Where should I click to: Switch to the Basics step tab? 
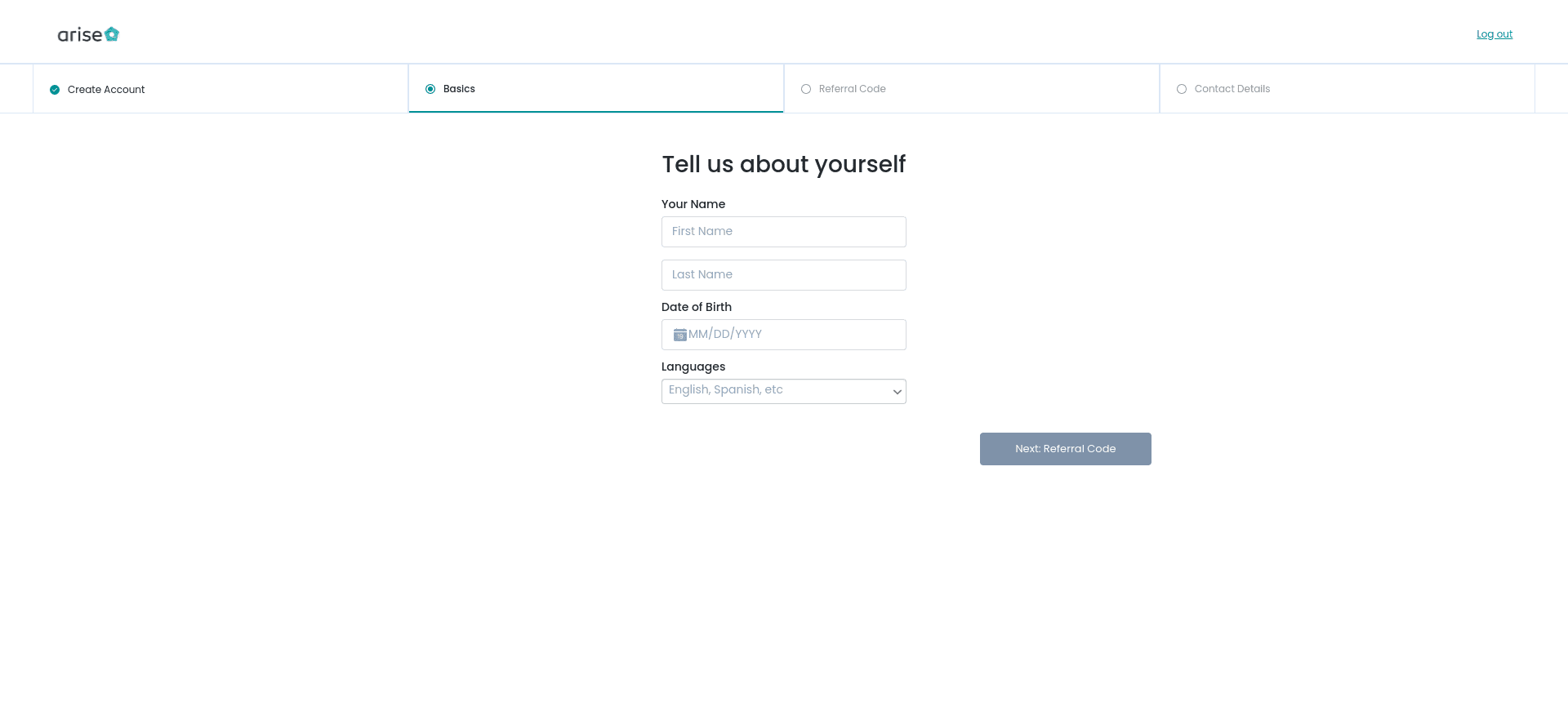(x=596, y=89)
